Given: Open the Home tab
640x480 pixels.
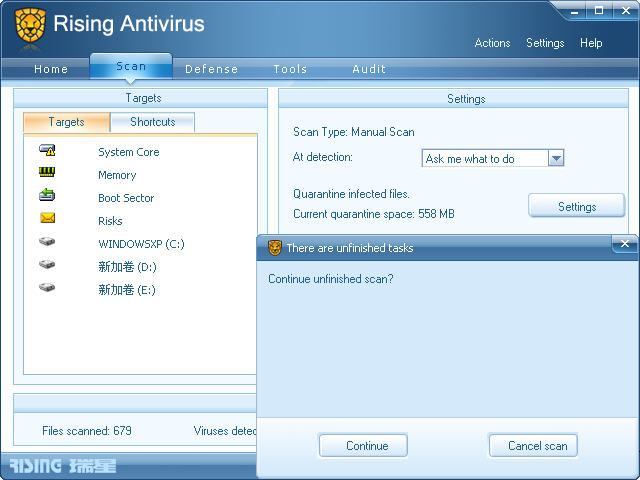Looking at the screenshot, I should 51,69.
